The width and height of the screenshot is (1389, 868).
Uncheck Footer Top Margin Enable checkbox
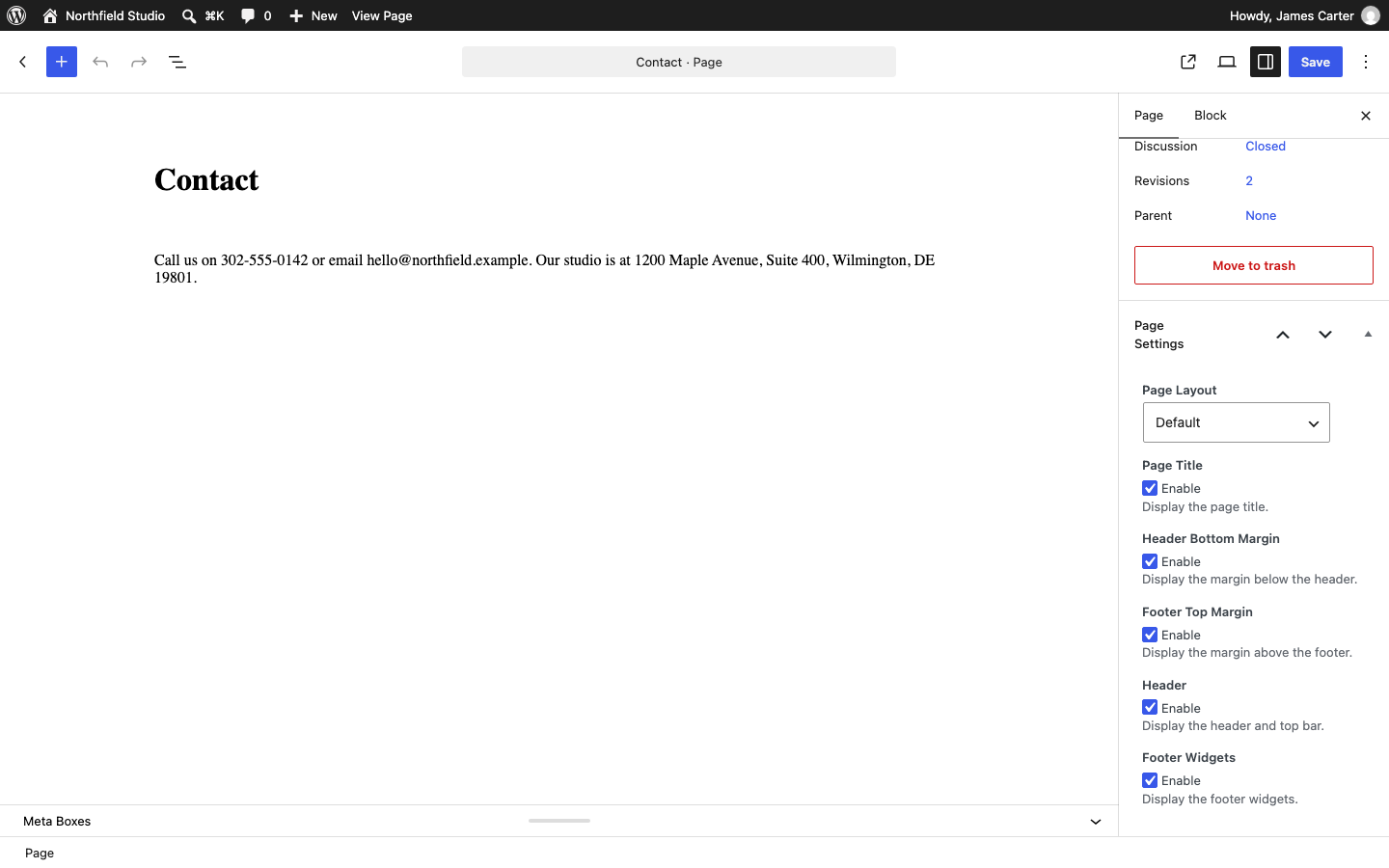[1150, 635]
